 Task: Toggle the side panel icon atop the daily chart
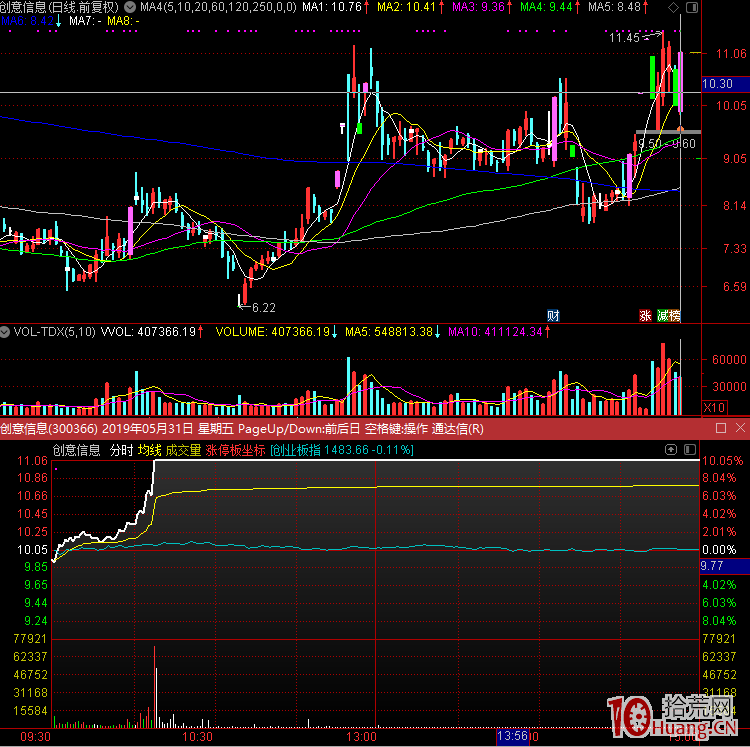coord(692,7)
